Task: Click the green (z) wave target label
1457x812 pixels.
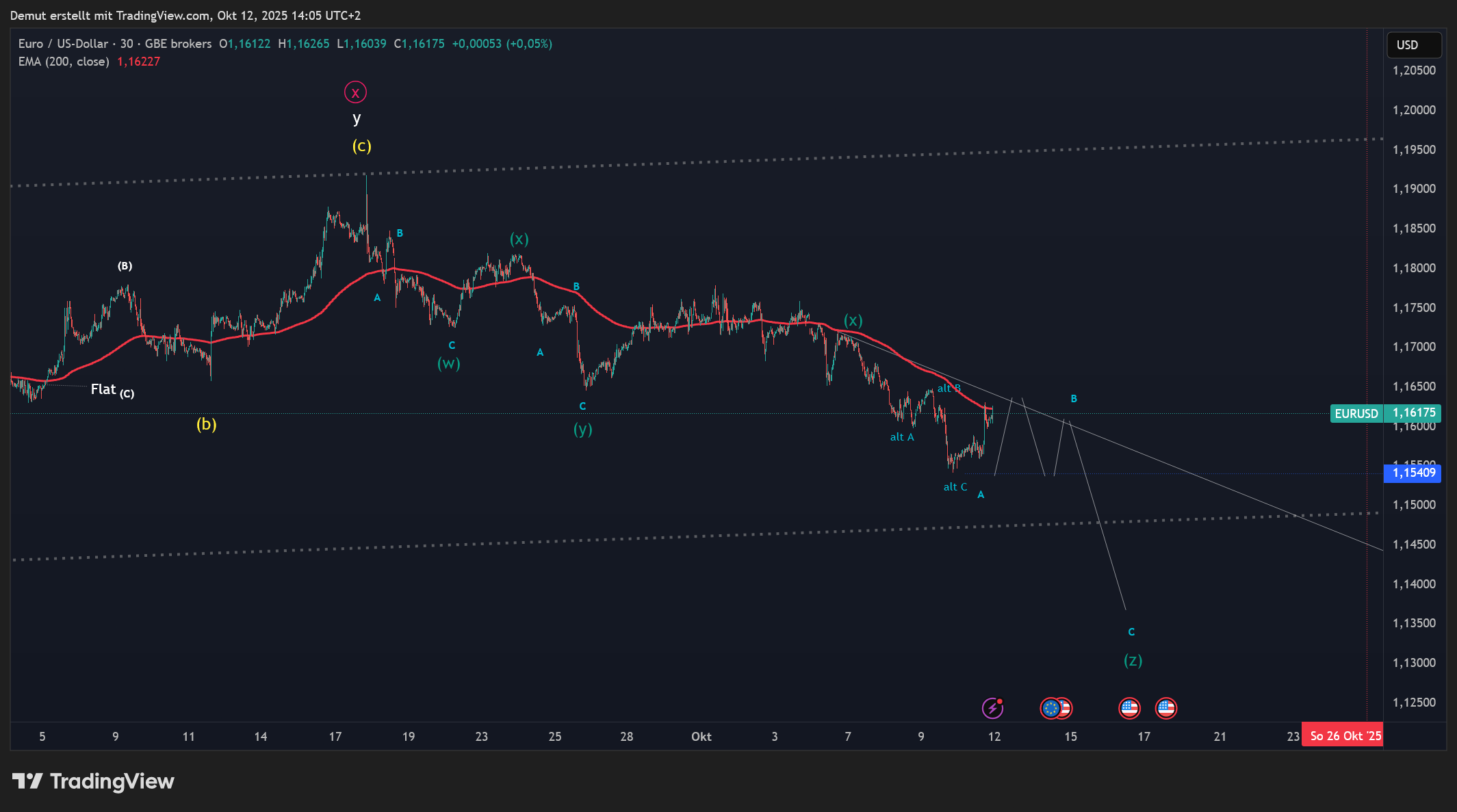Action: 1133,660
